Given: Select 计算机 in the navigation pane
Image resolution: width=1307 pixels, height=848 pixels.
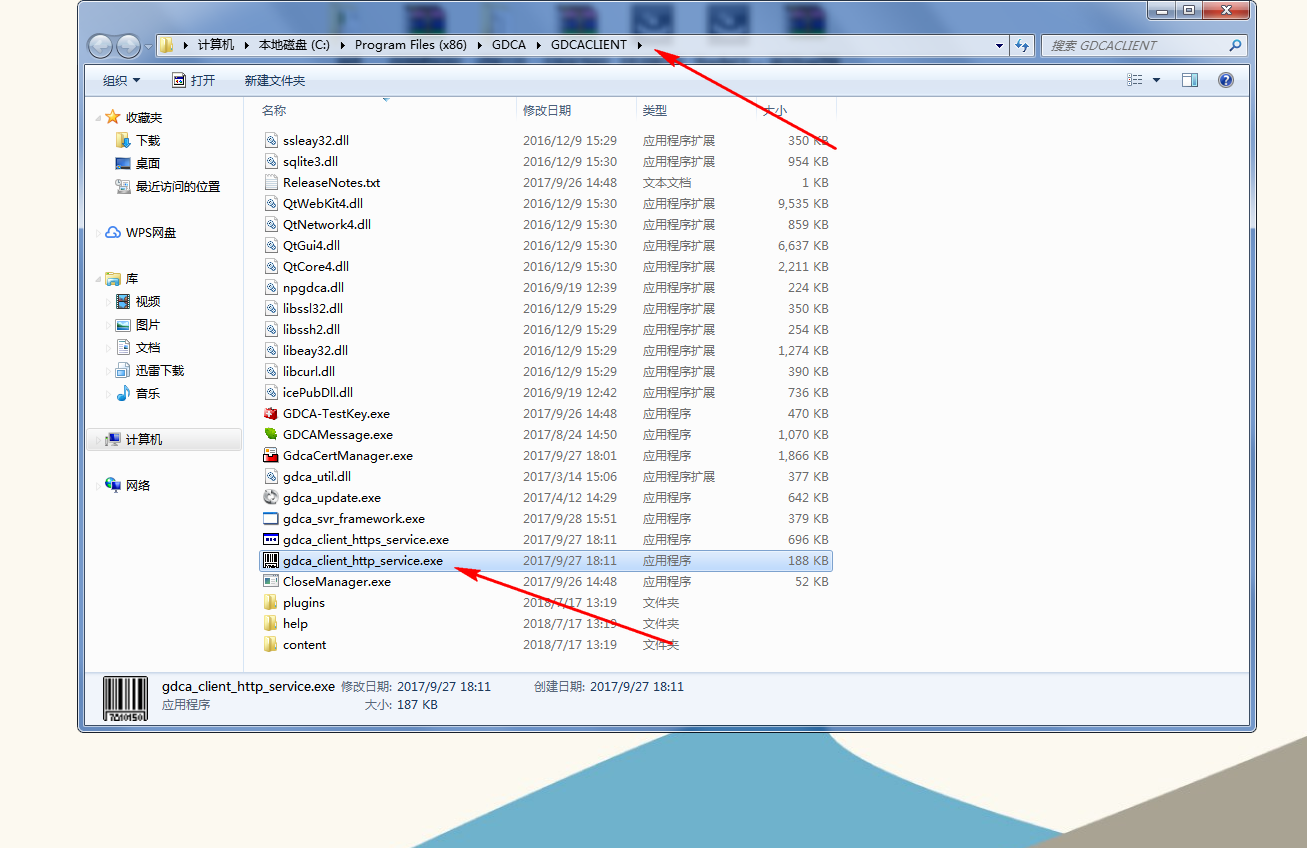Looking at the screenshot, I should (143, 440).
